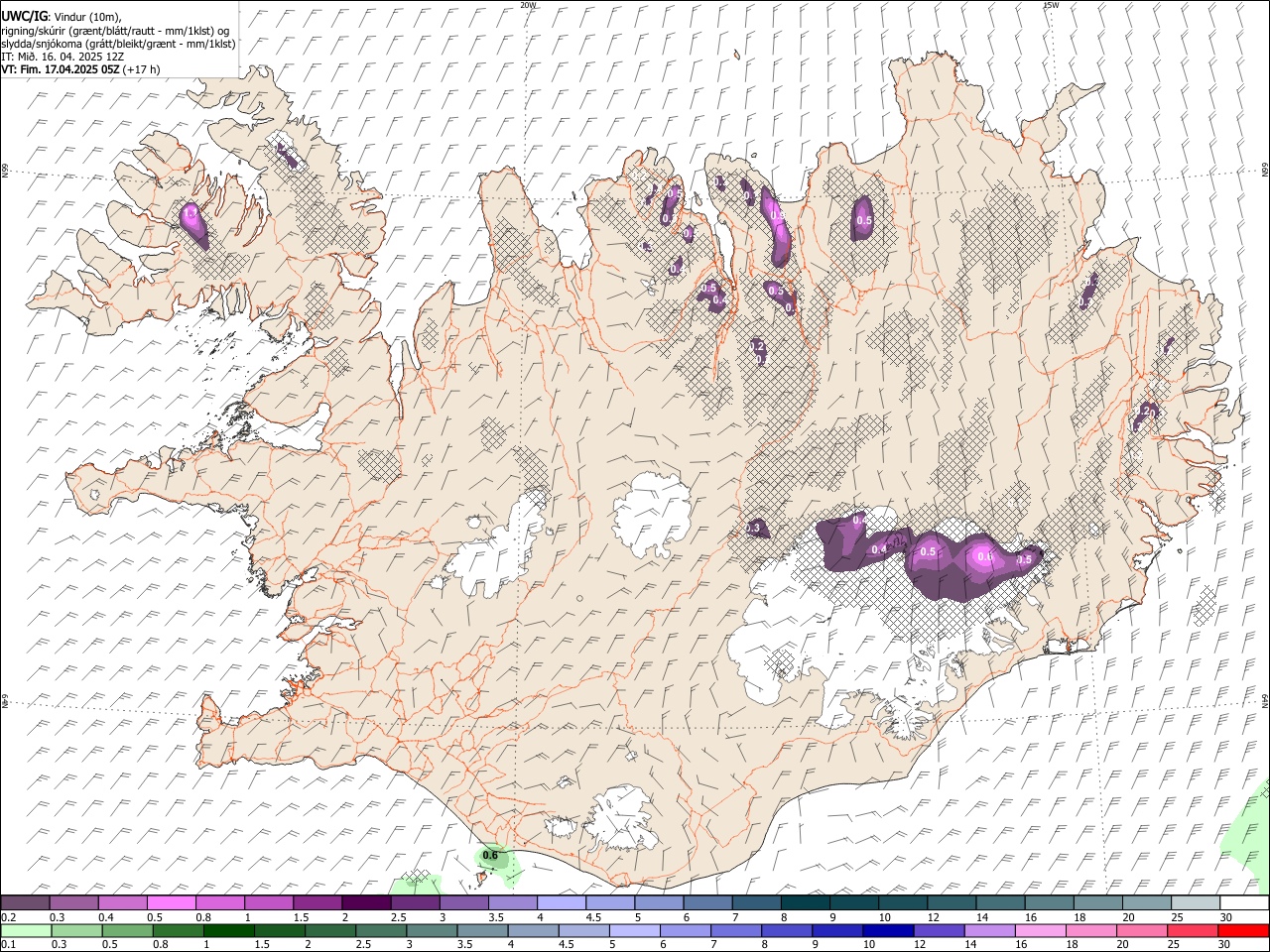1270x952 pixels.
Task: Click the bottom-row legend swatch starting at 2.5
Action: click(381, 930)
